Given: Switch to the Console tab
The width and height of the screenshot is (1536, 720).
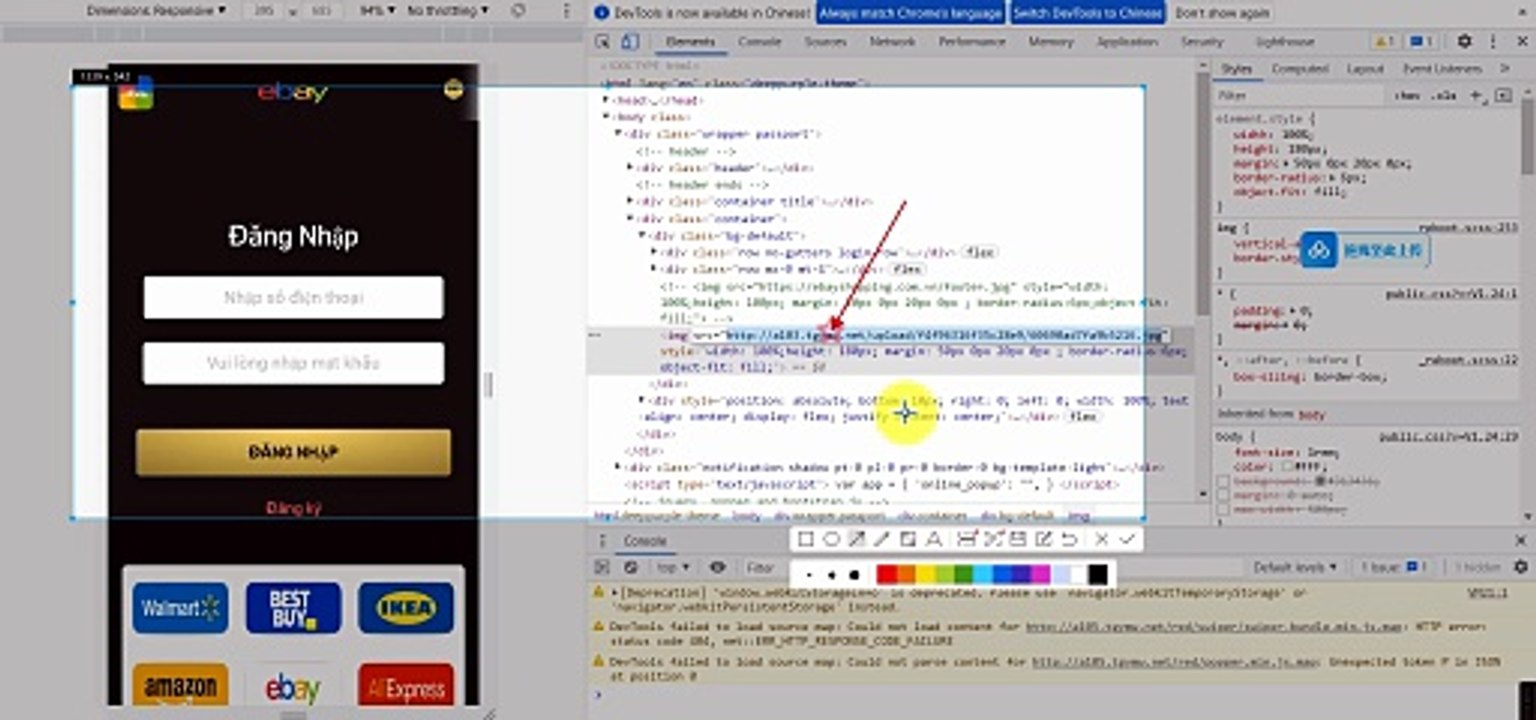Looking at the screenshot, I should (x=759, y=42).
